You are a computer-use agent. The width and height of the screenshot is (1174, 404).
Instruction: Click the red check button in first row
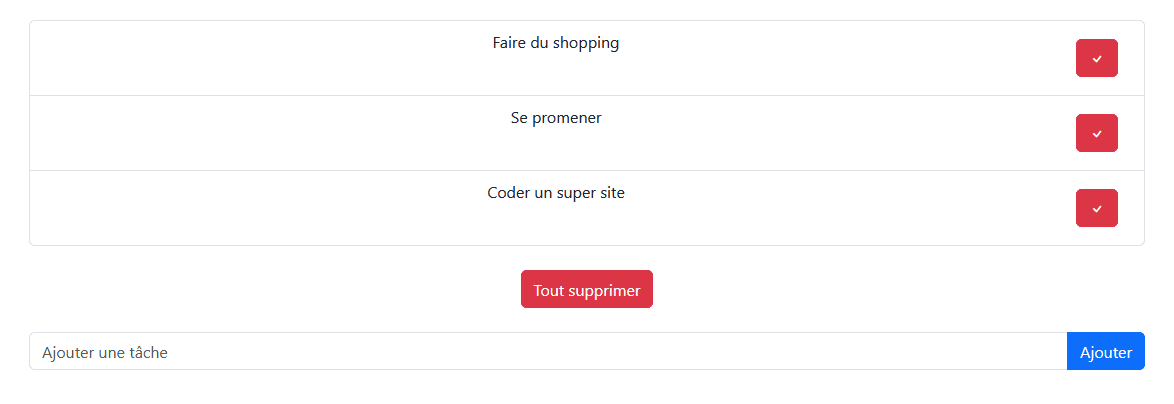pyautogui.click(x=1096, y=58)
